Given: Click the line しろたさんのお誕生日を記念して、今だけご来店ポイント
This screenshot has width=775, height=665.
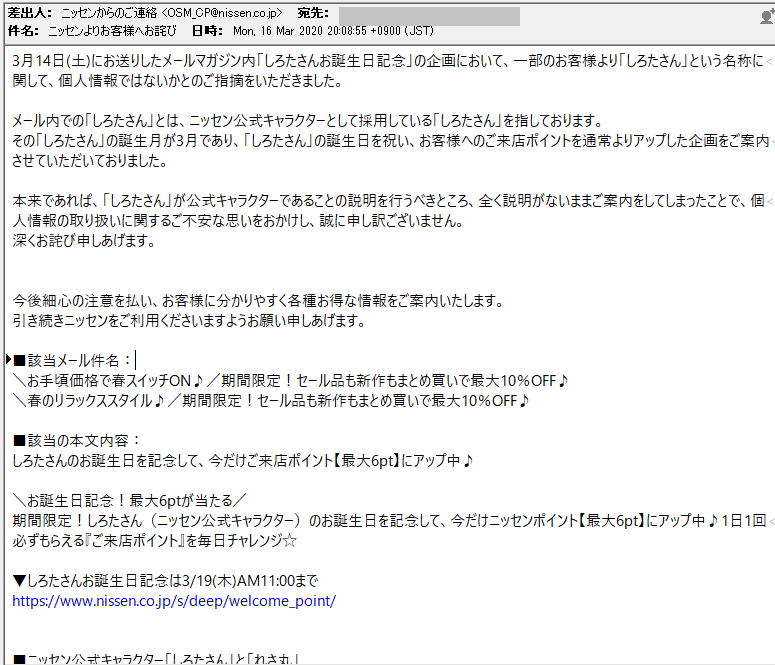Looking at the screenshot, I should [243, 460].
